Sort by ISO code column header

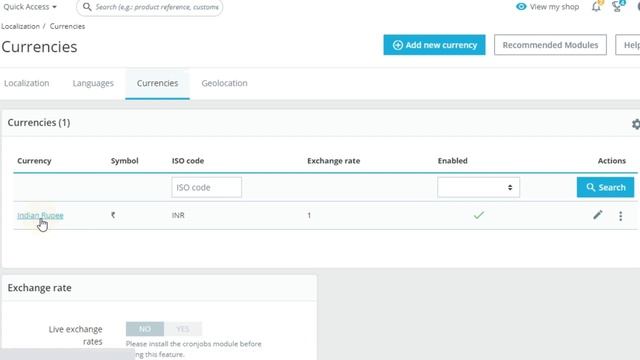188,161
